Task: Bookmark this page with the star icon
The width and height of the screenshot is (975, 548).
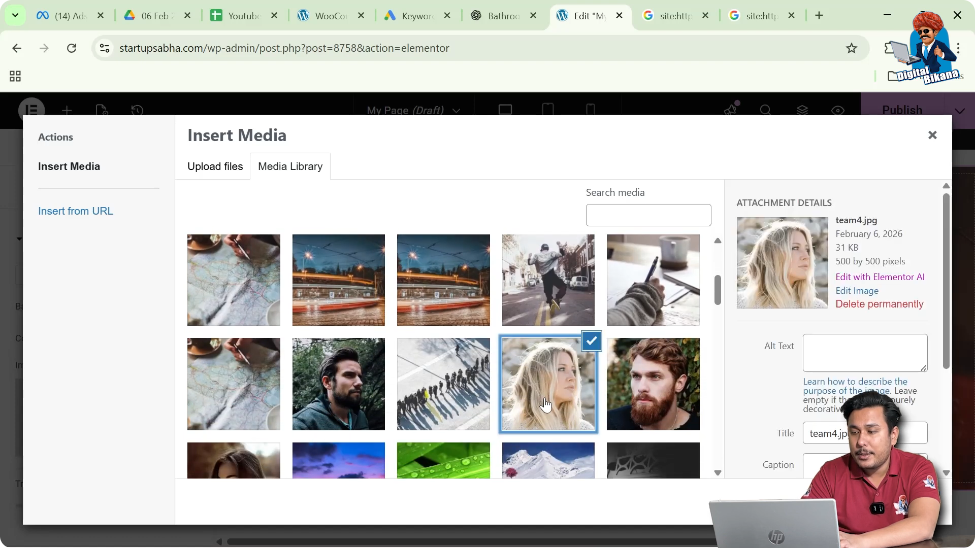Action: 851,48
